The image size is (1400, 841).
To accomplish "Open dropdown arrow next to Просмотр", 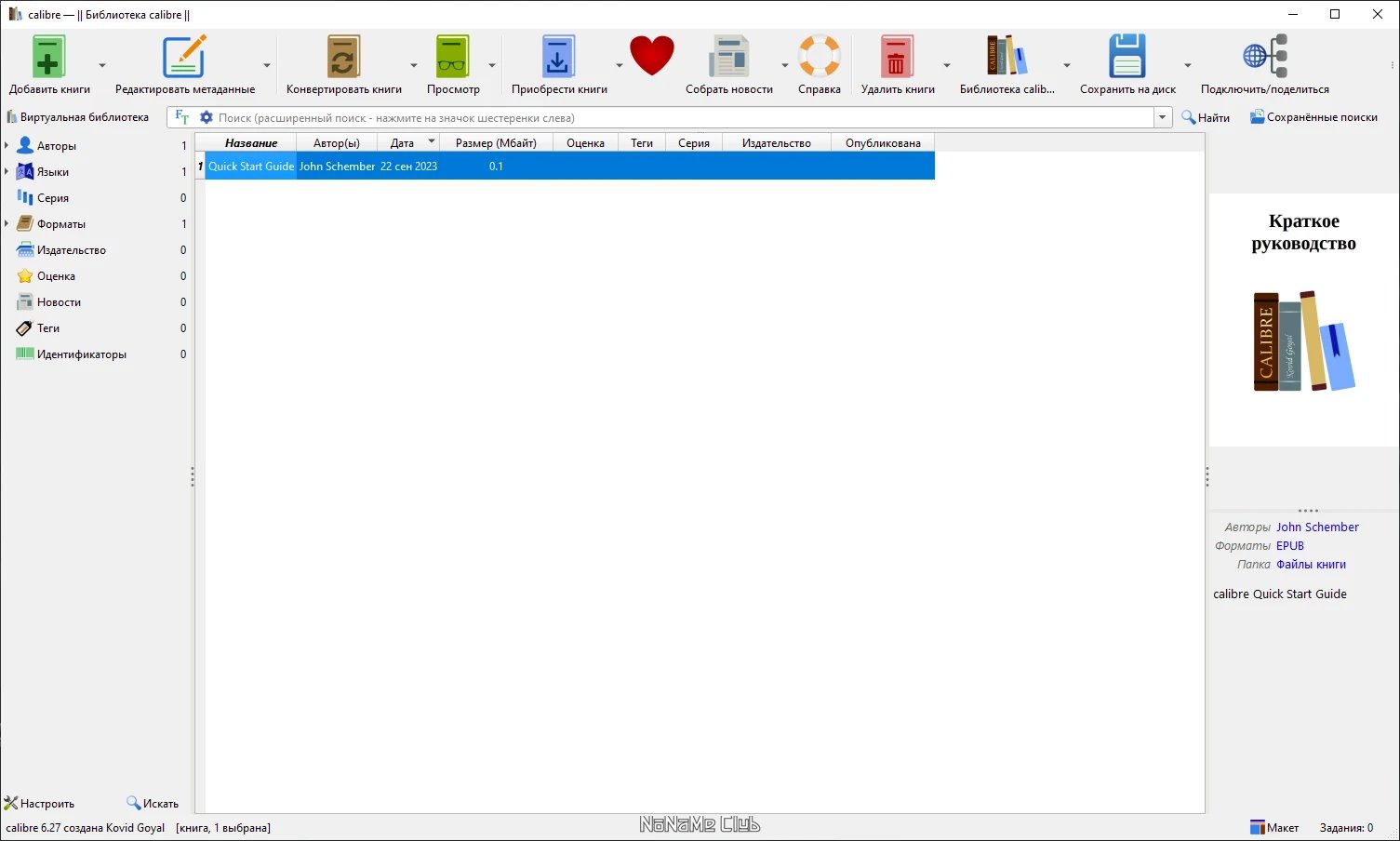I will 492,65.
